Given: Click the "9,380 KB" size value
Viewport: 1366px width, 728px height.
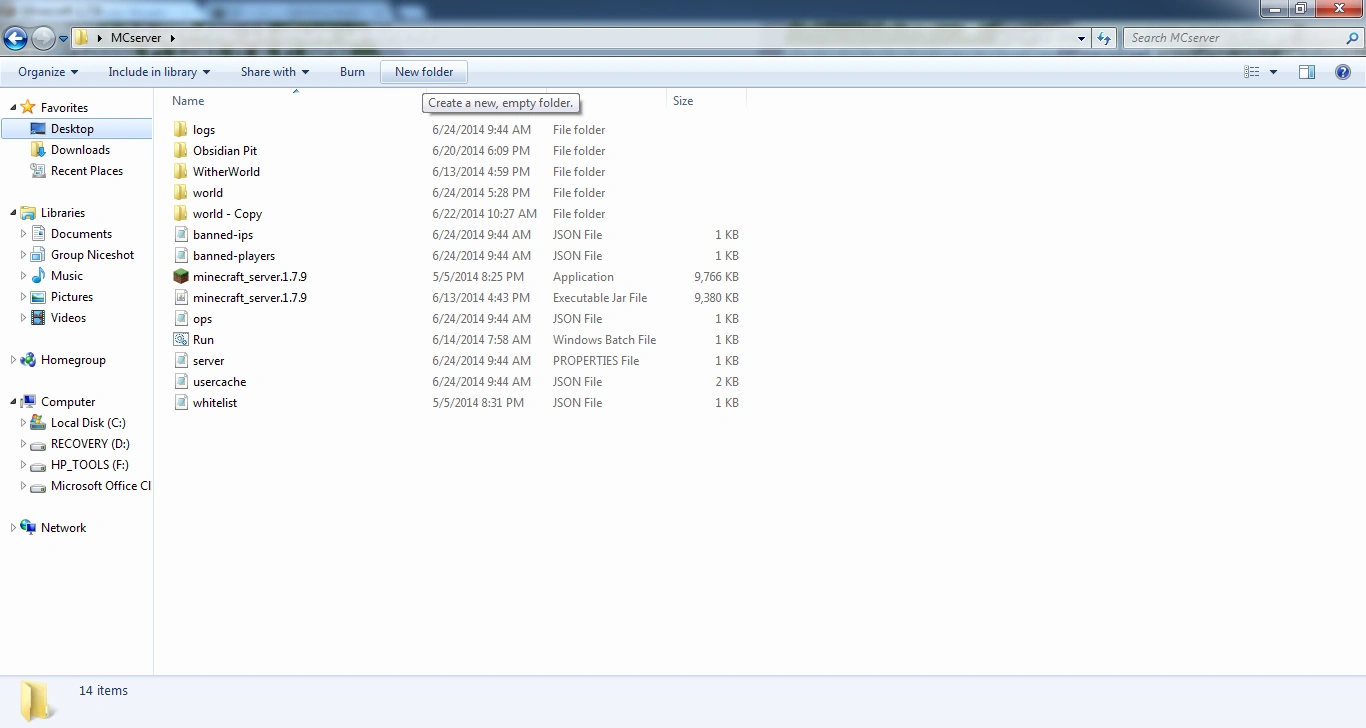Looking at the screenshot, I should point(716,298).
